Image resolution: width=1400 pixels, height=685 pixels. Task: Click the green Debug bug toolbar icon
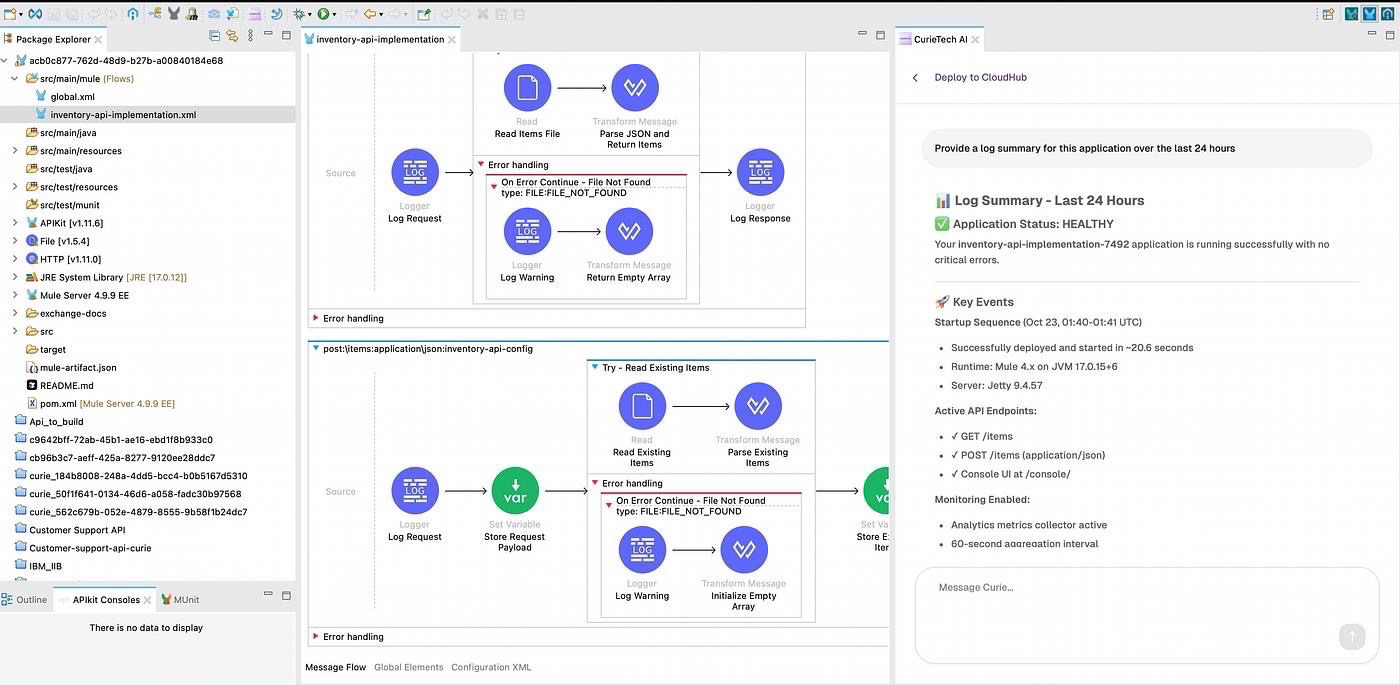click(299, 14)
